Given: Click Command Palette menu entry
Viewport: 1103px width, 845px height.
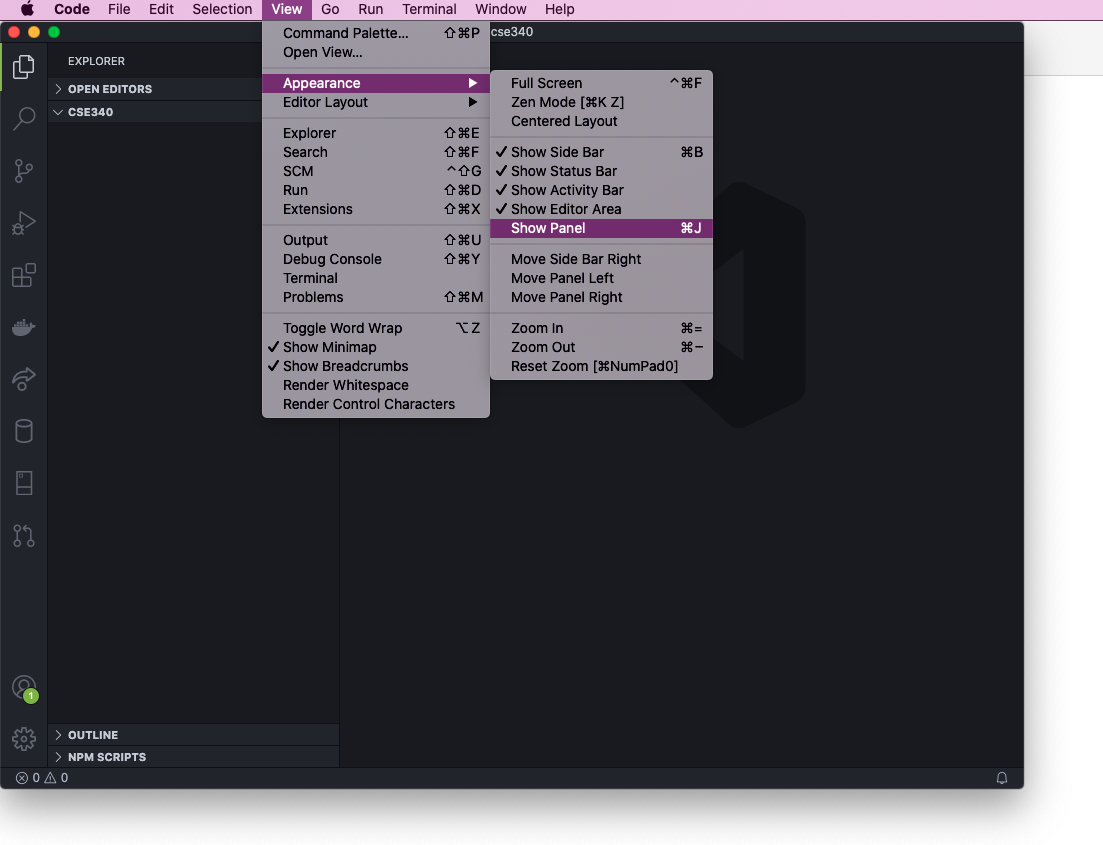Looking at the screenshot, I should (346, 33).
